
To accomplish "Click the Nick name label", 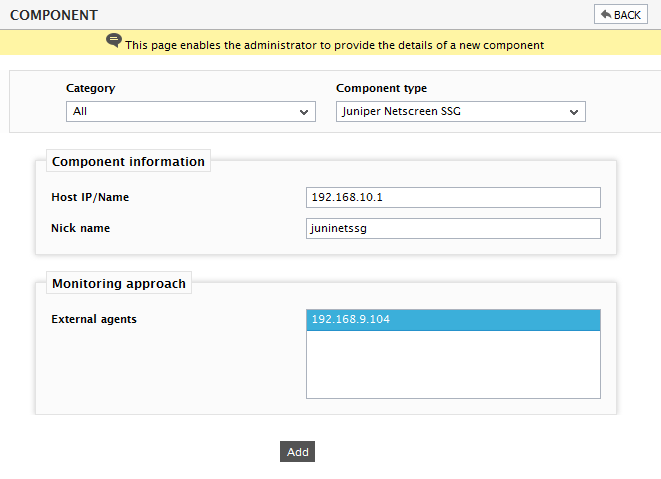I will [x=81, y=228].
